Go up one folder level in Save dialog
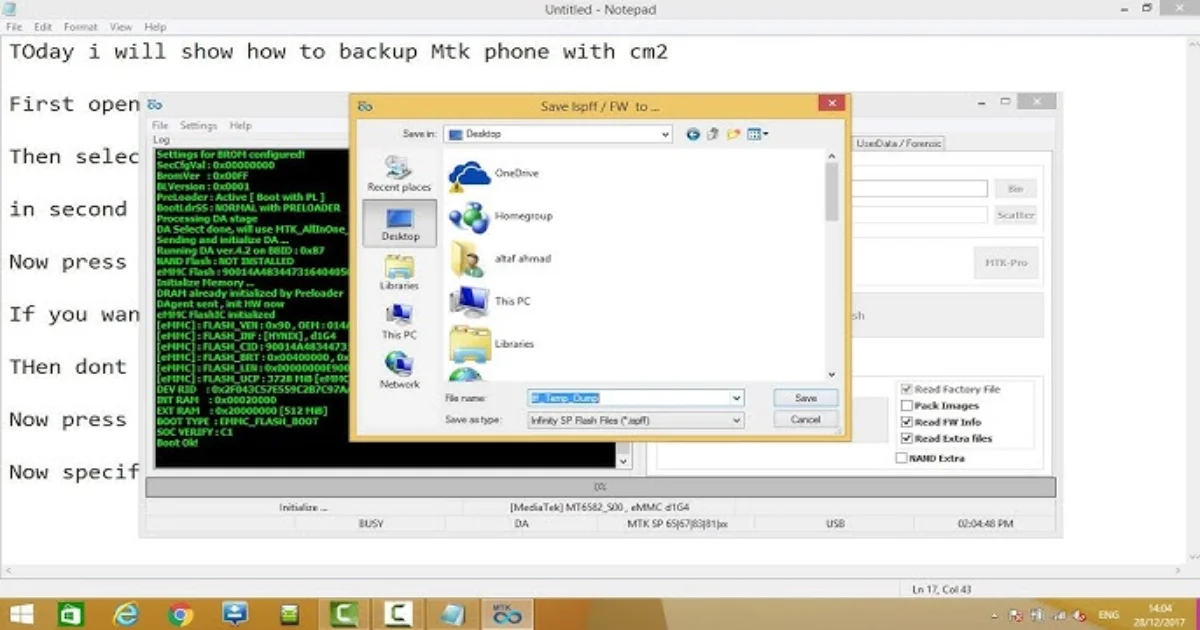The height and width of the screenshot is (630, 1200). [713, 134]
